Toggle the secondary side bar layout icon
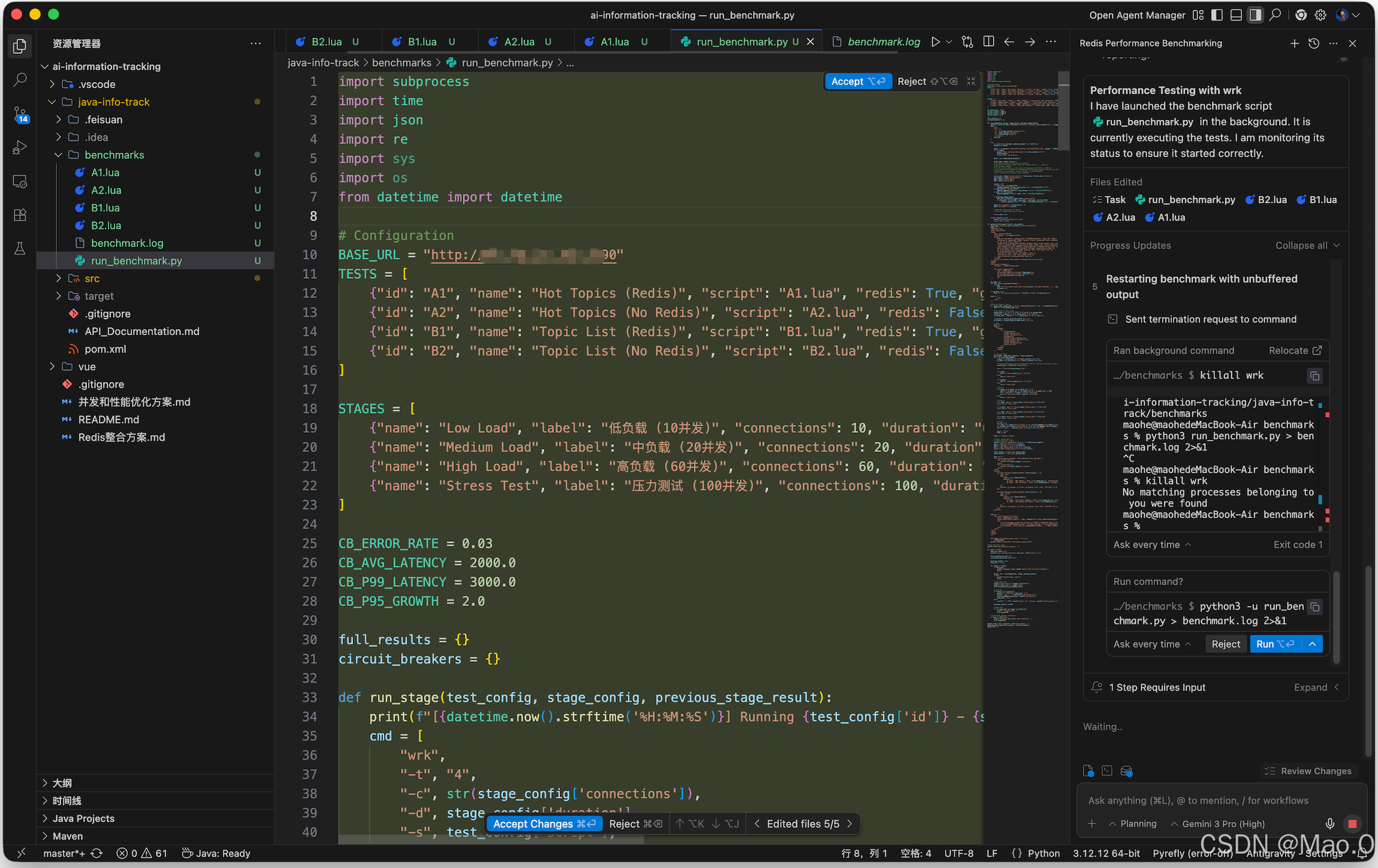The width and height of the screenshot is (1378, 868). [1255, 15]
